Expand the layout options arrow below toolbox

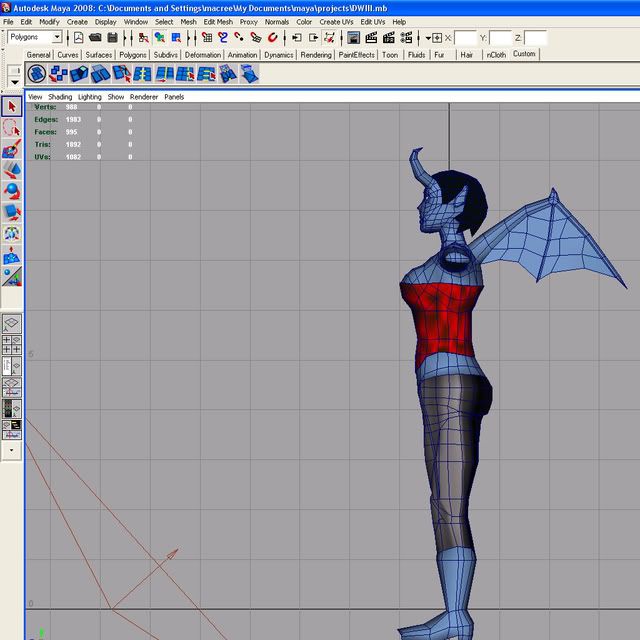click(x=12, y=451)
